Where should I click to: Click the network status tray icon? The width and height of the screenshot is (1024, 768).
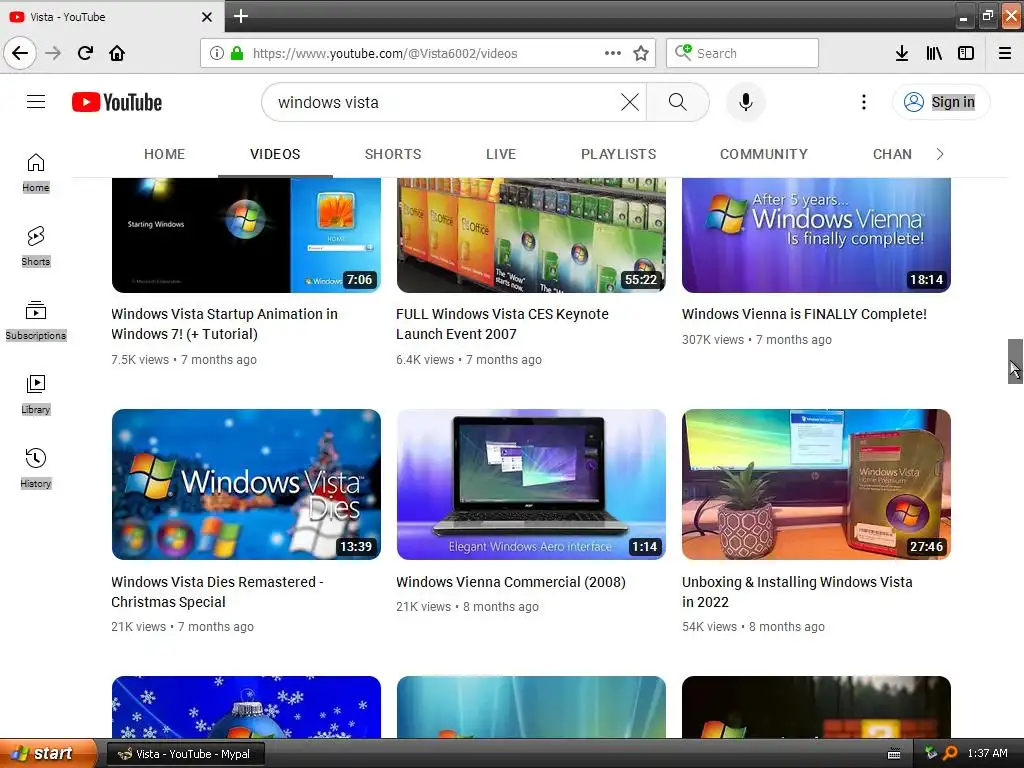coord(931,753)
